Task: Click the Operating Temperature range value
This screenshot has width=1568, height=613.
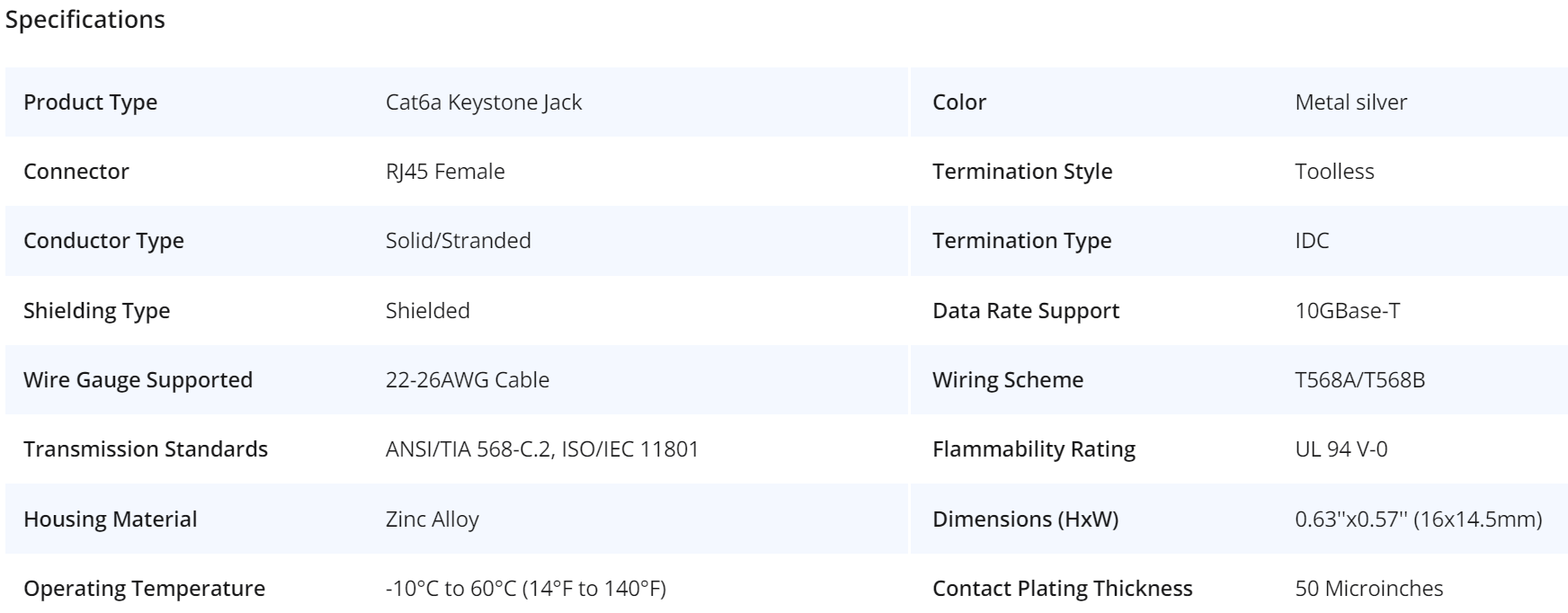Action: tap(526, 589)
